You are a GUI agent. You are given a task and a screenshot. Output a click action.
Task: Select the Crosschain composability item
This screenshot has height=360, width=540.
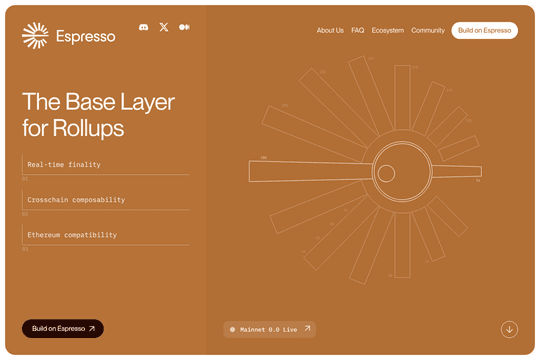[105, 200]
